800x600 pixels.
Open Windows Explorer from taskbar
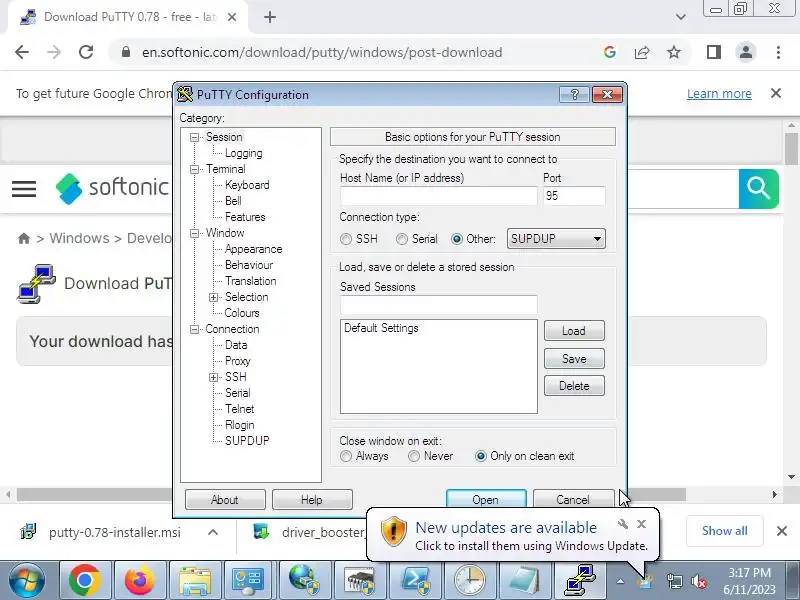194,581
